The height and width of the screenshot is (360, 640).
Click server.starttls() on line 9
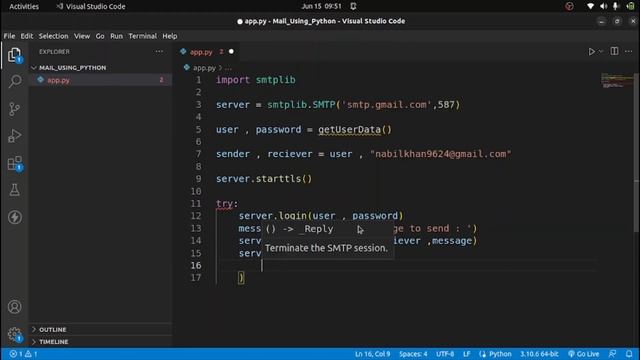(264, 179)
